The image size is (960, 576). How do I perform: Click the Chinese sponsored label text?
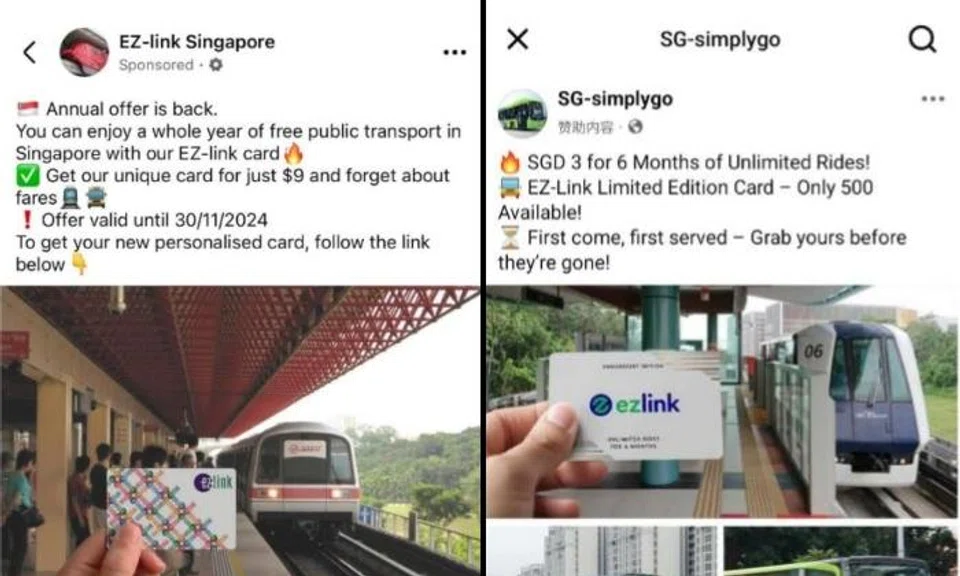(585, 127)
